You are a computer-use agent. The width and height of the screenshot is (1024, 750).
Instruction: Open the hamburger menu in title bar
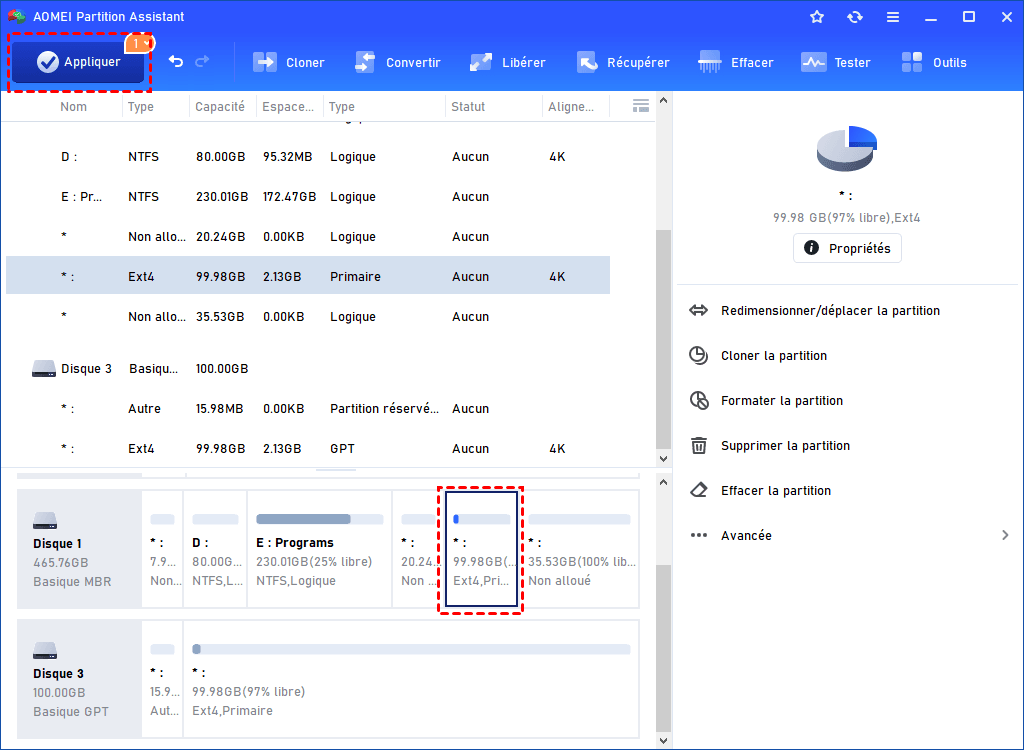coord(893,17)
